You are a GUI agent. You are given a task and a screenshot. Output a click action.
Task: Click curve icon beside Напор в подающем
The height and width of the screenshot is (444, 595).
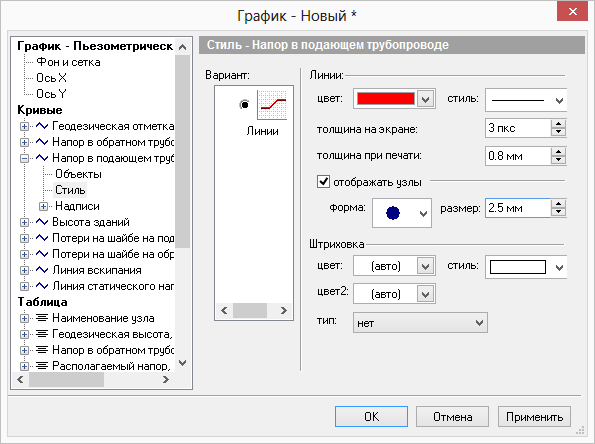point(42,157)
